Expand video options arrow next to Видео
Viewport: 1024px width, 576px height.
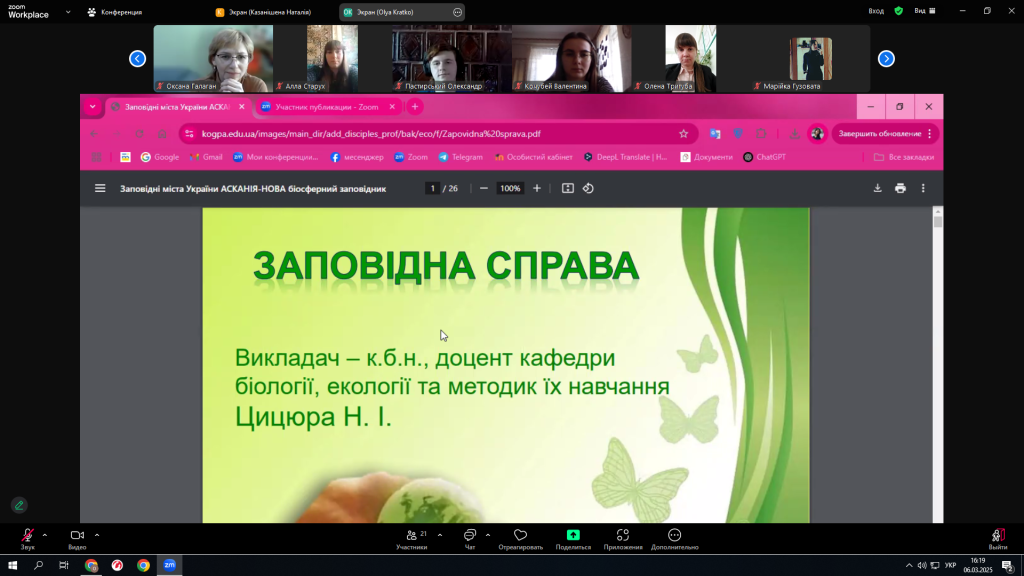pos(97,535)
